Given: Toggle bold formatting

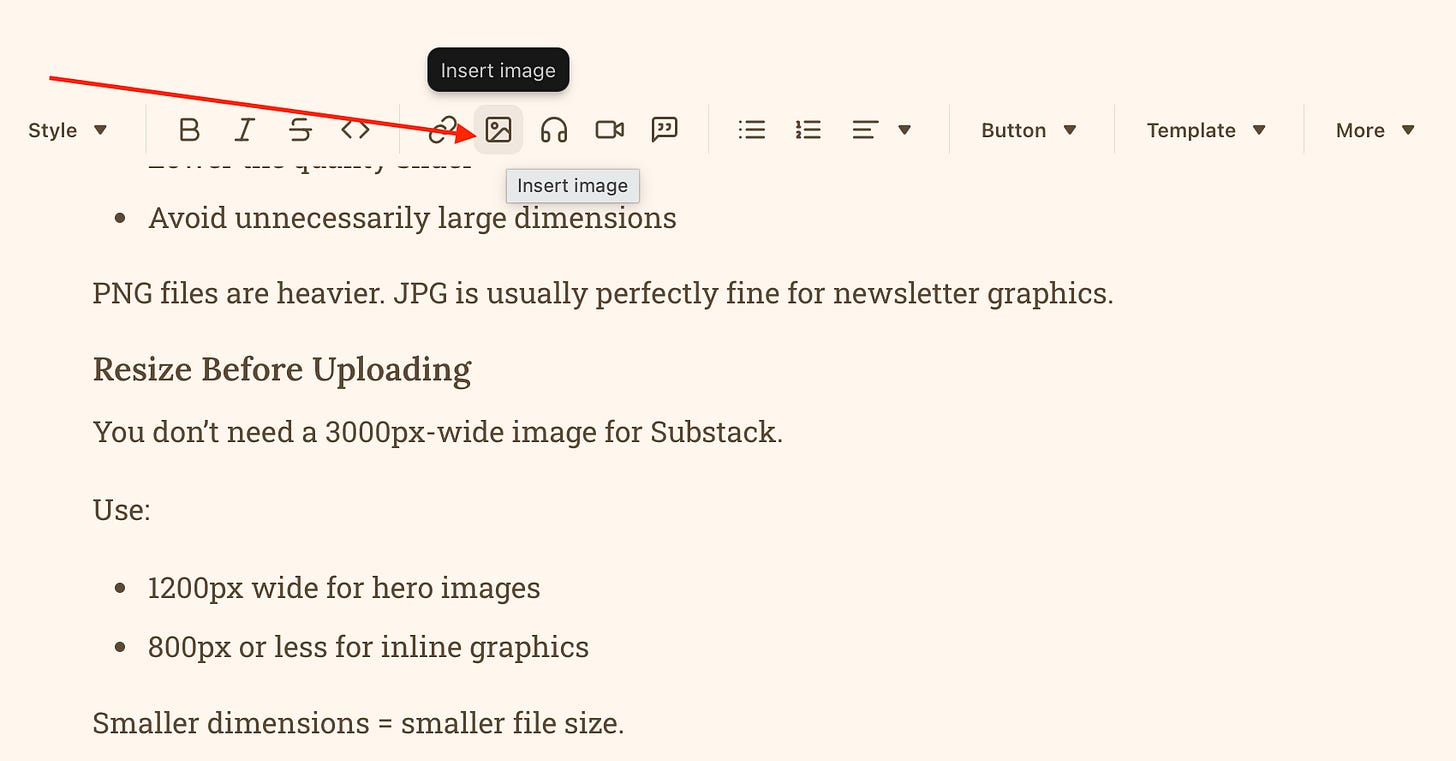Looking at the screenshot, I should click(x=189, y=130).
